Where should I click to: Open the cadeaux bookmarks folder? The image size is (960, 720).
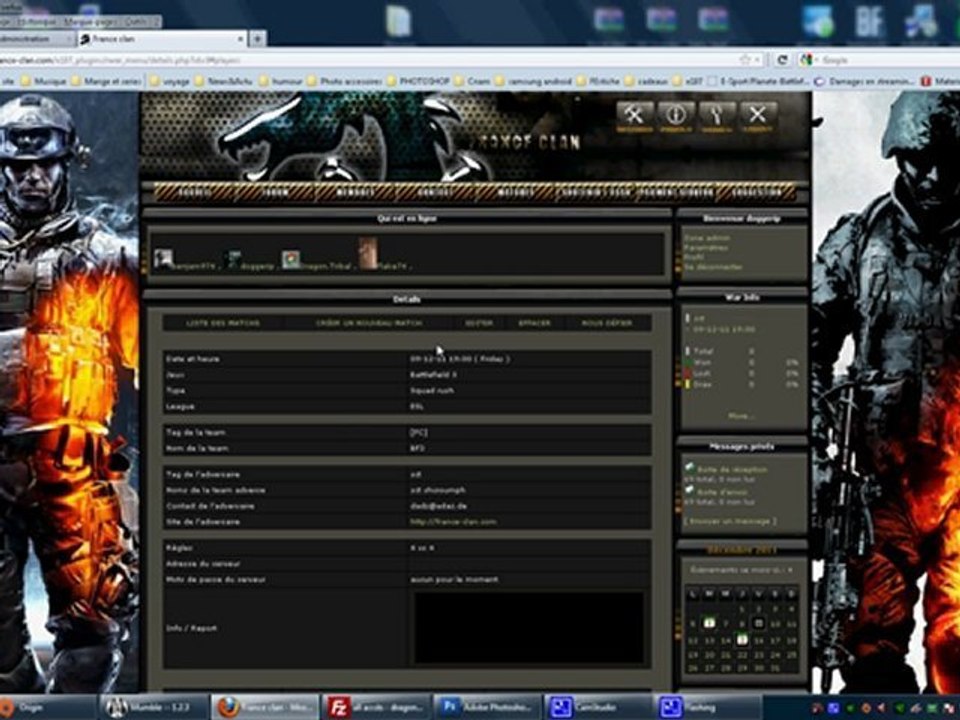point(646,81)
